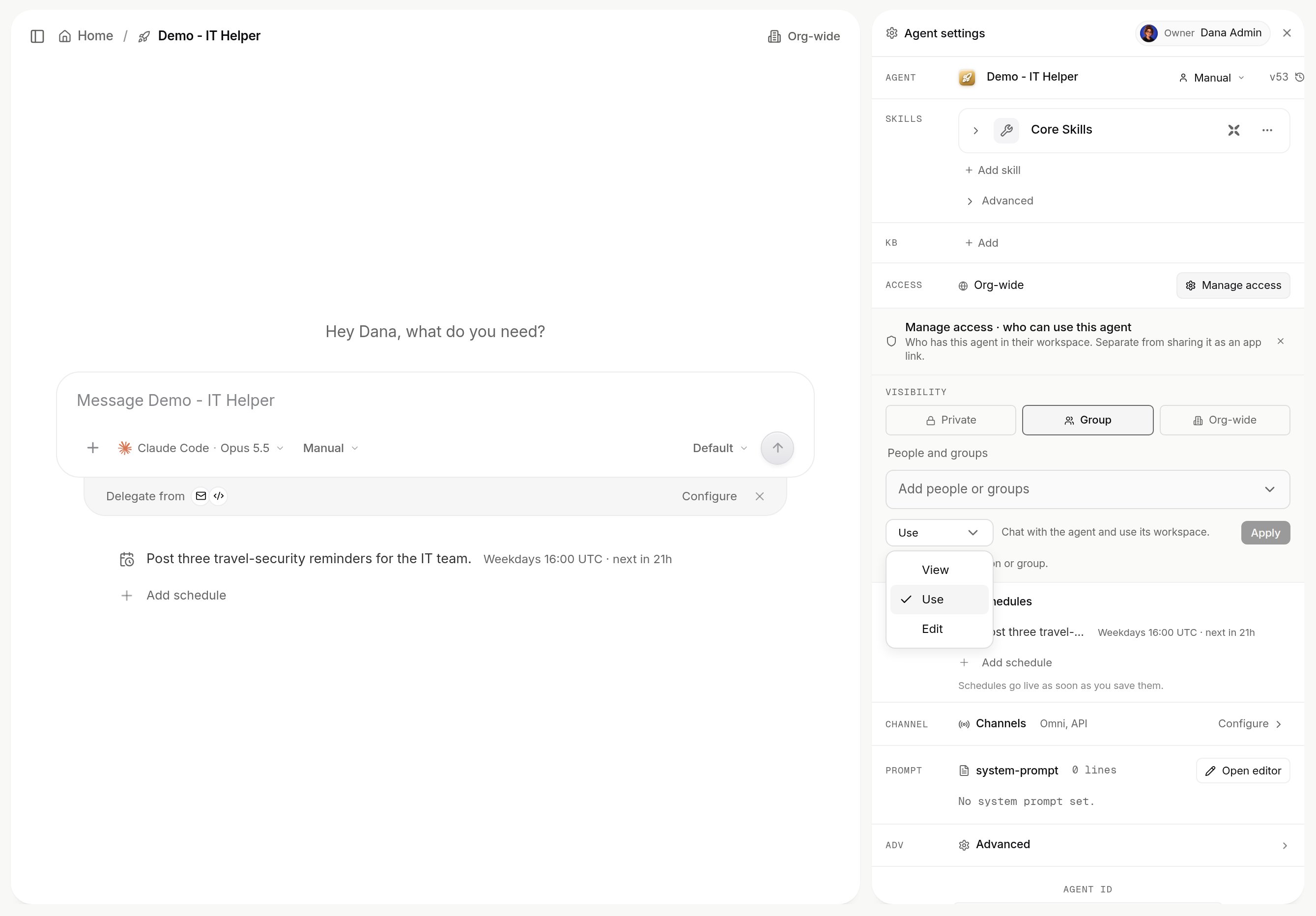The width and height of the screenshot is (1316, 916).
Task: Click Add schedule under the reminder in main pane
Action: 173,596
